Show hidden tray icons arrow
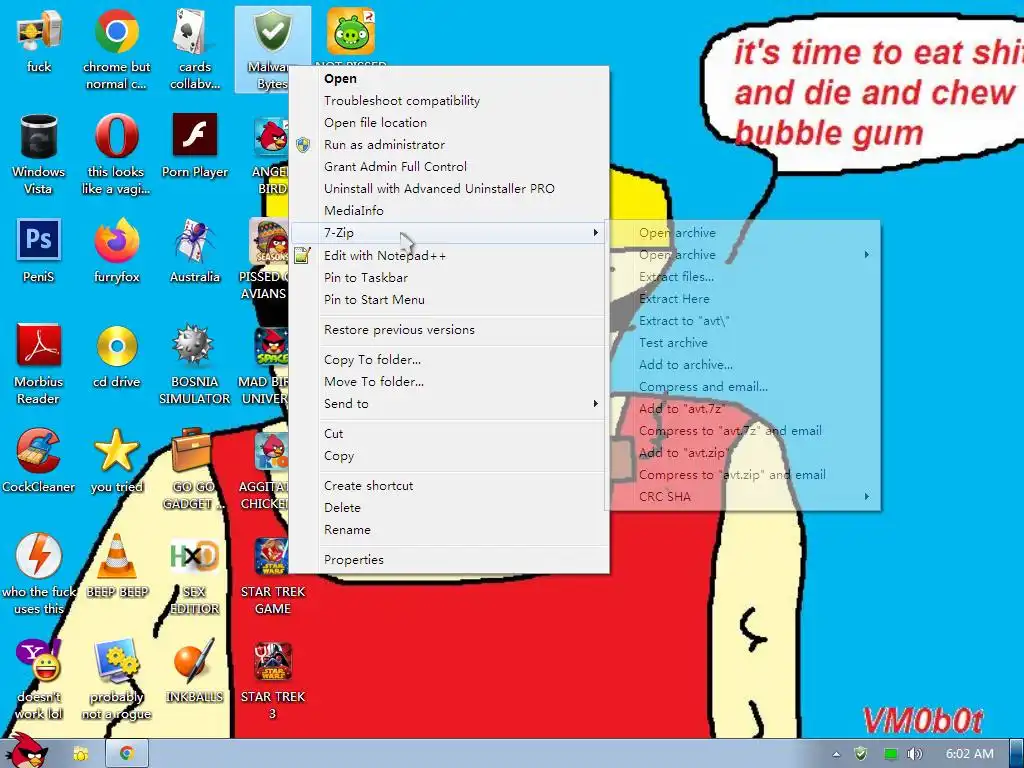The height and width of the screenshot is (768, 1024). point(837,754)
